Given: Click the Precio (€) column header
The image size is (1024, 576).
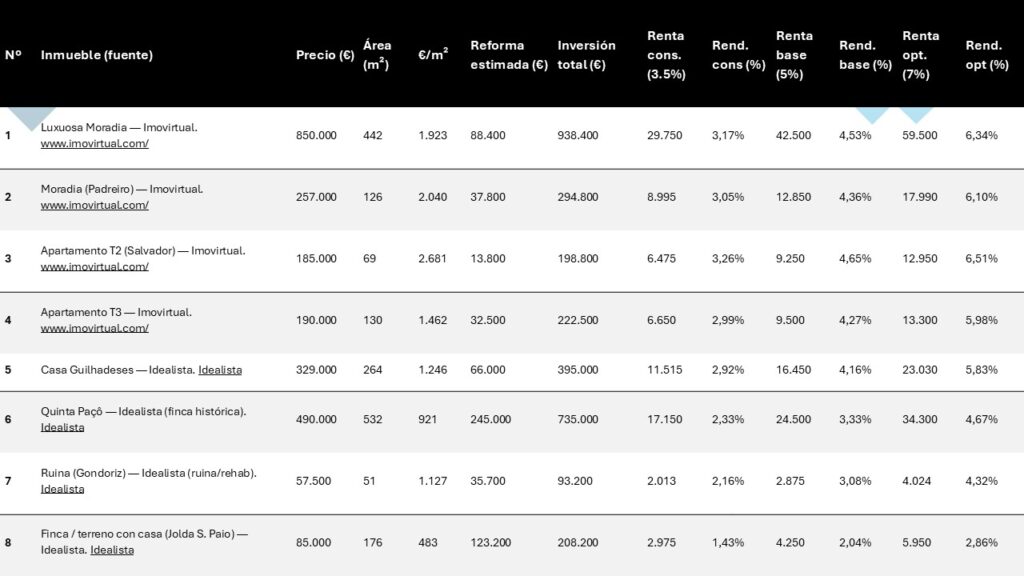Looking at the screenshot, I should pos(325,55).
